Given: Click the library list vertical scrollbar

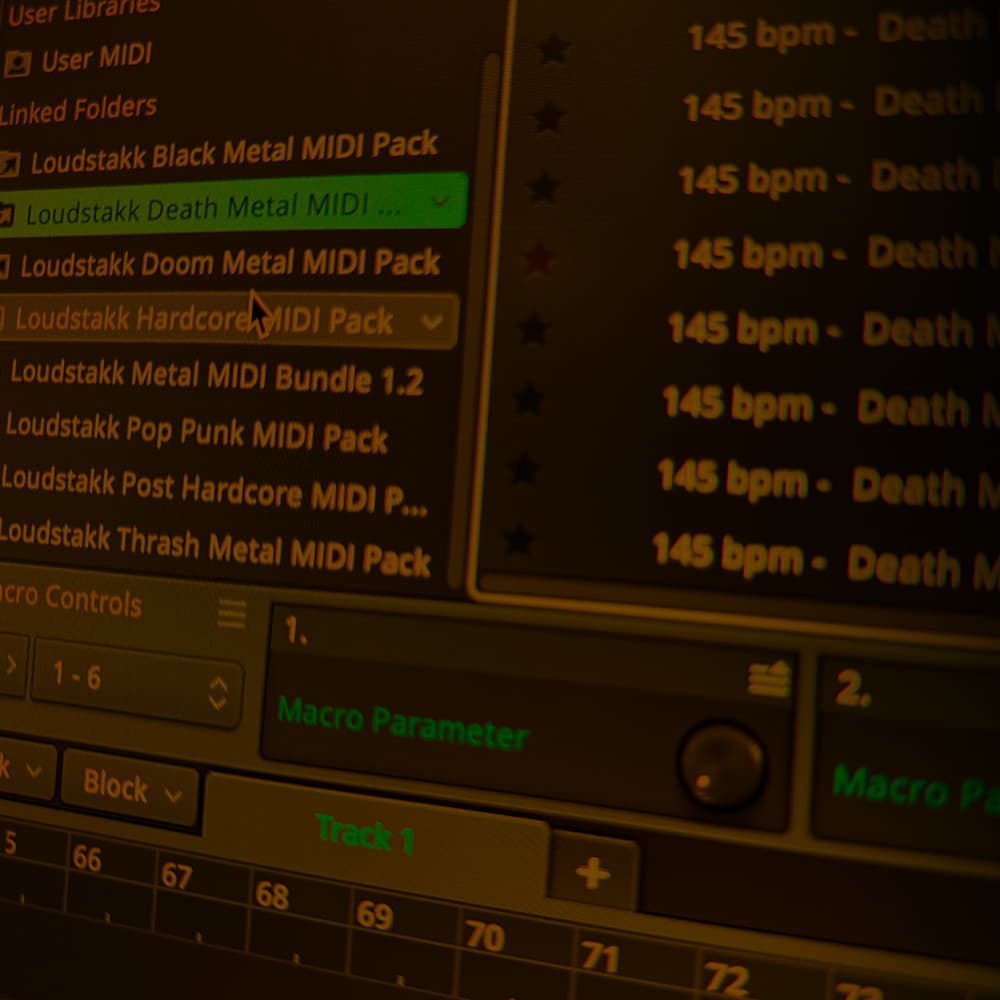Looking at the screenshot, I should point(489,300).
